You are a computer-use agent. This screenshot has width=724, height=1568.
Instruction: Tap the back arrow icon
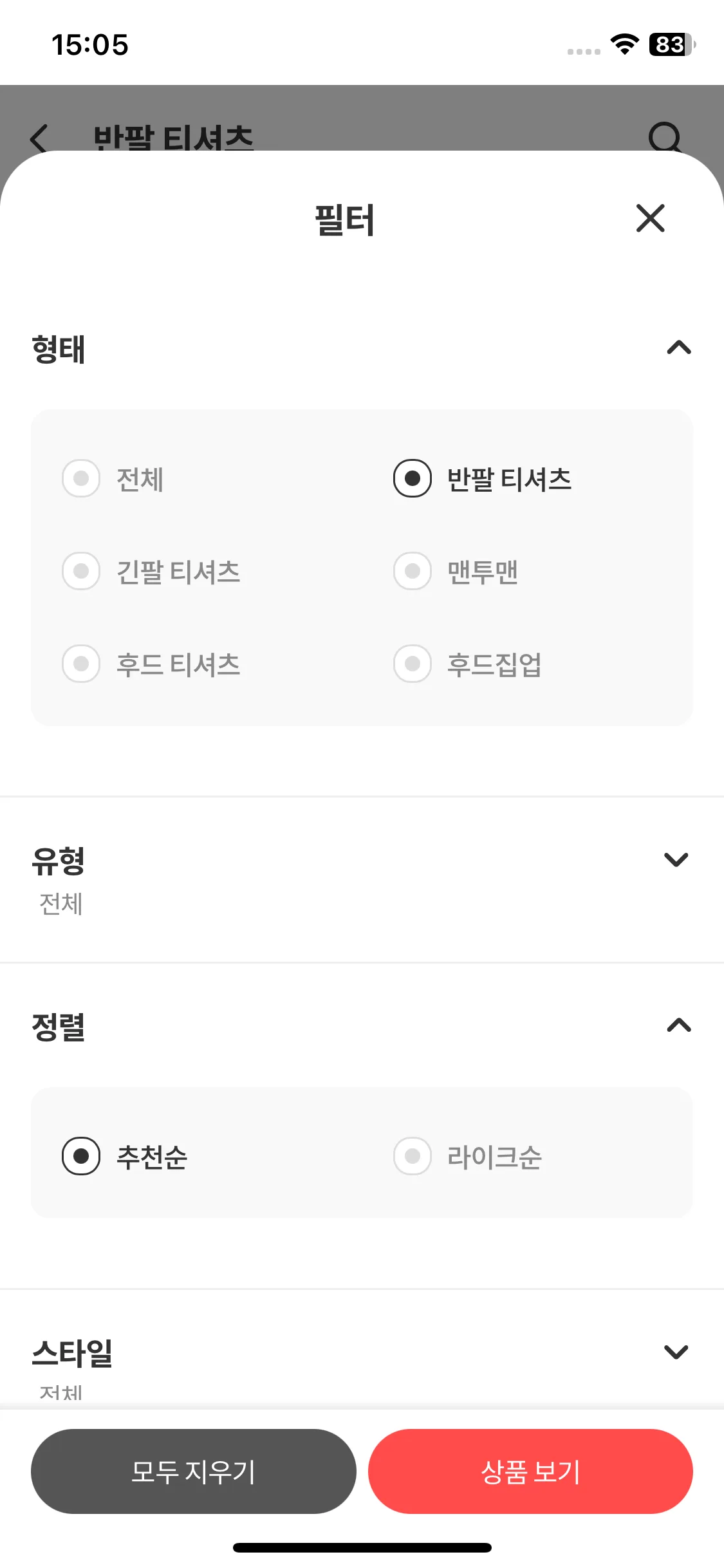click(39, 138)
